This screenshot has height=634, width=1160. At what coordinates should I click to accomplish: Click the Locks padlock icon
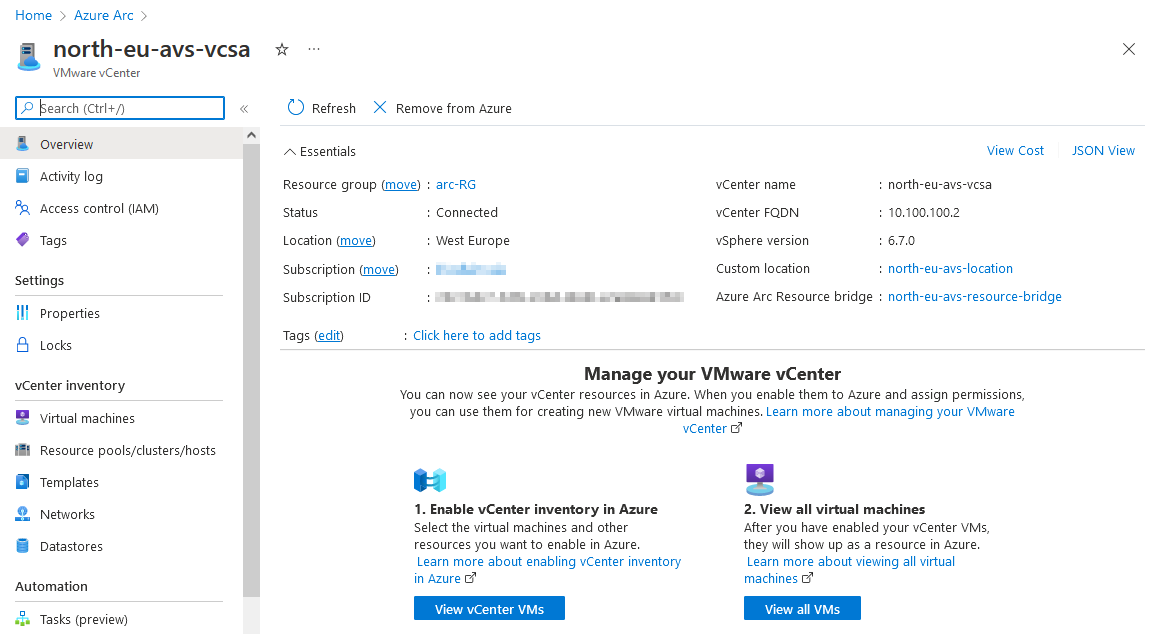[x=23, y=345]
